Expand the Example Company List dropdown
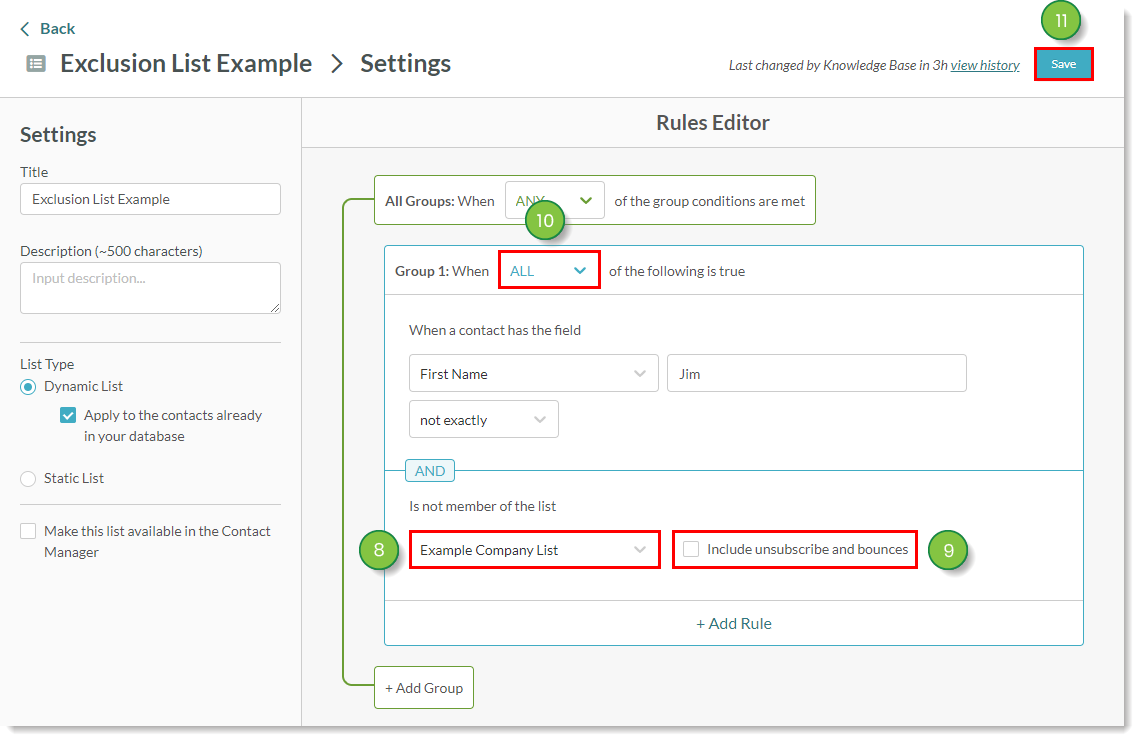The height and width of the screenshot is (741, 1139). [534, 550]
